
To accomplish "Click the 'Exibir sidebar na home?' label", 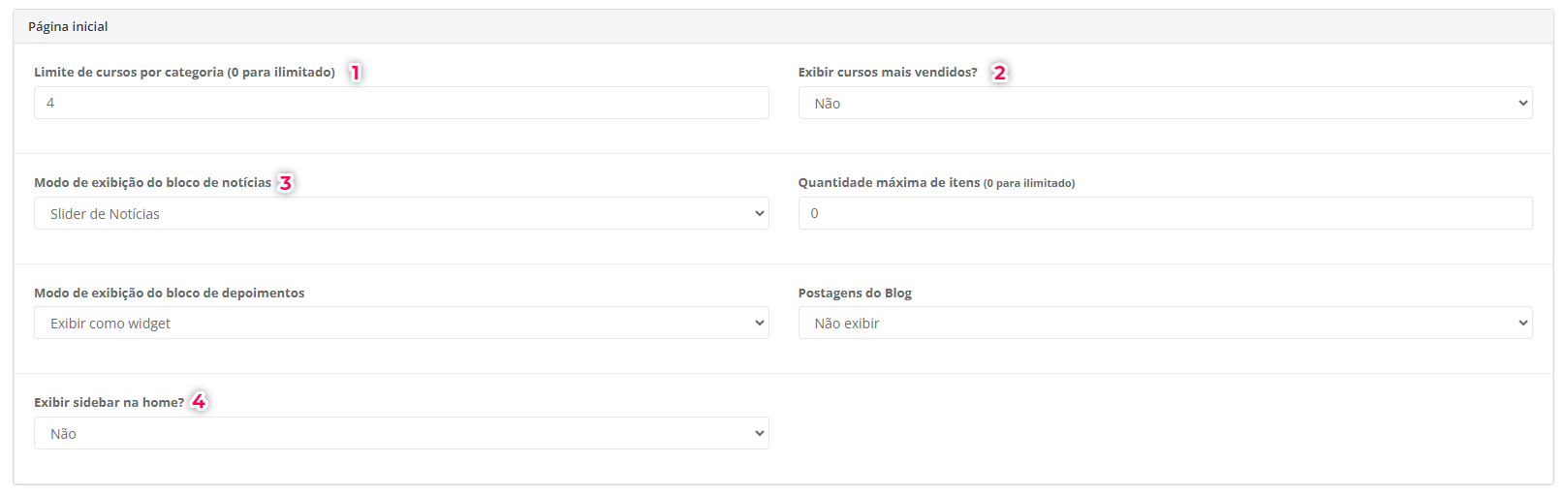I will (x=109, y=402).
